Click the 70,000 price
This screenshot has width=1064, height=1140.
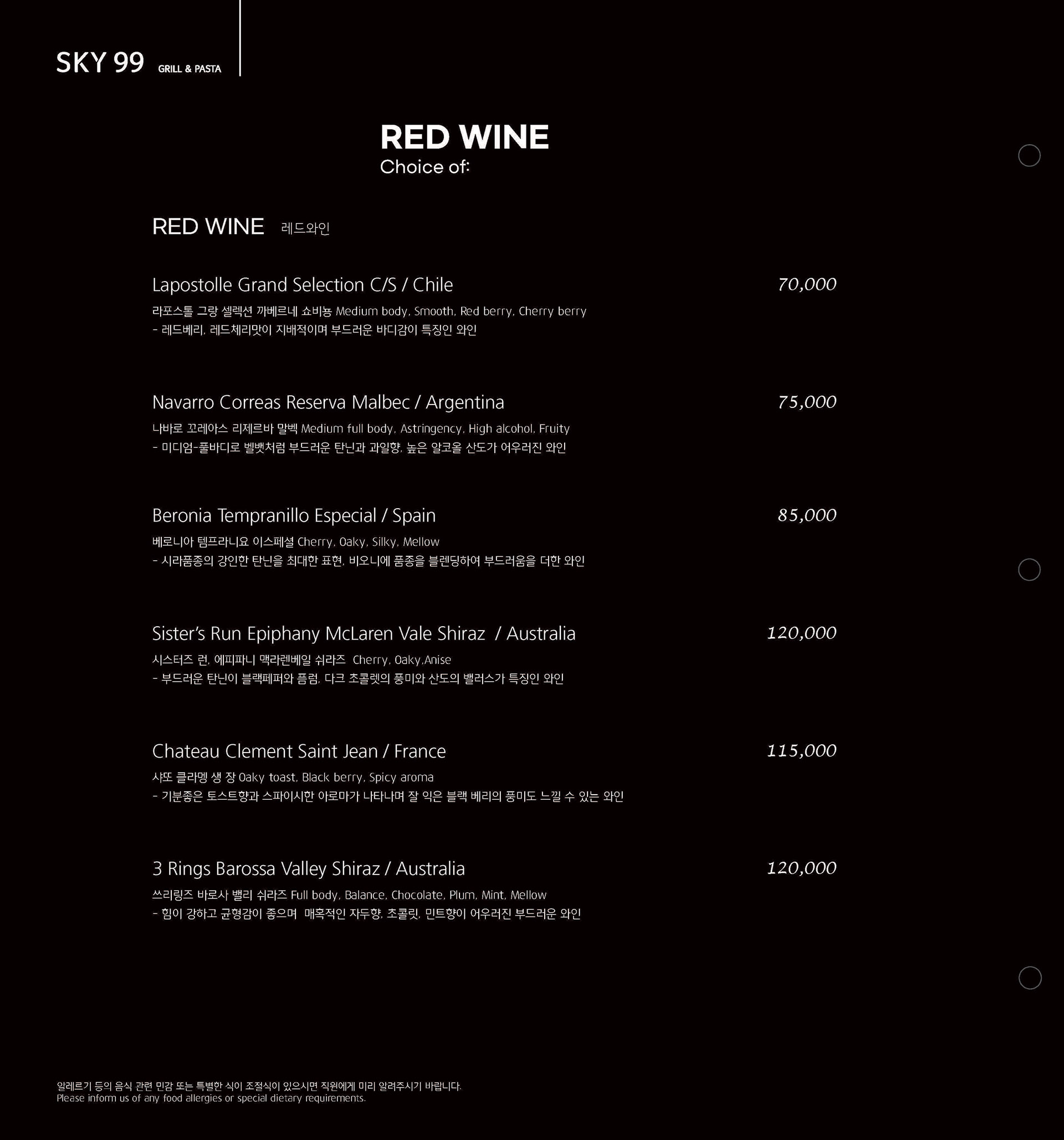coord(807,284)
